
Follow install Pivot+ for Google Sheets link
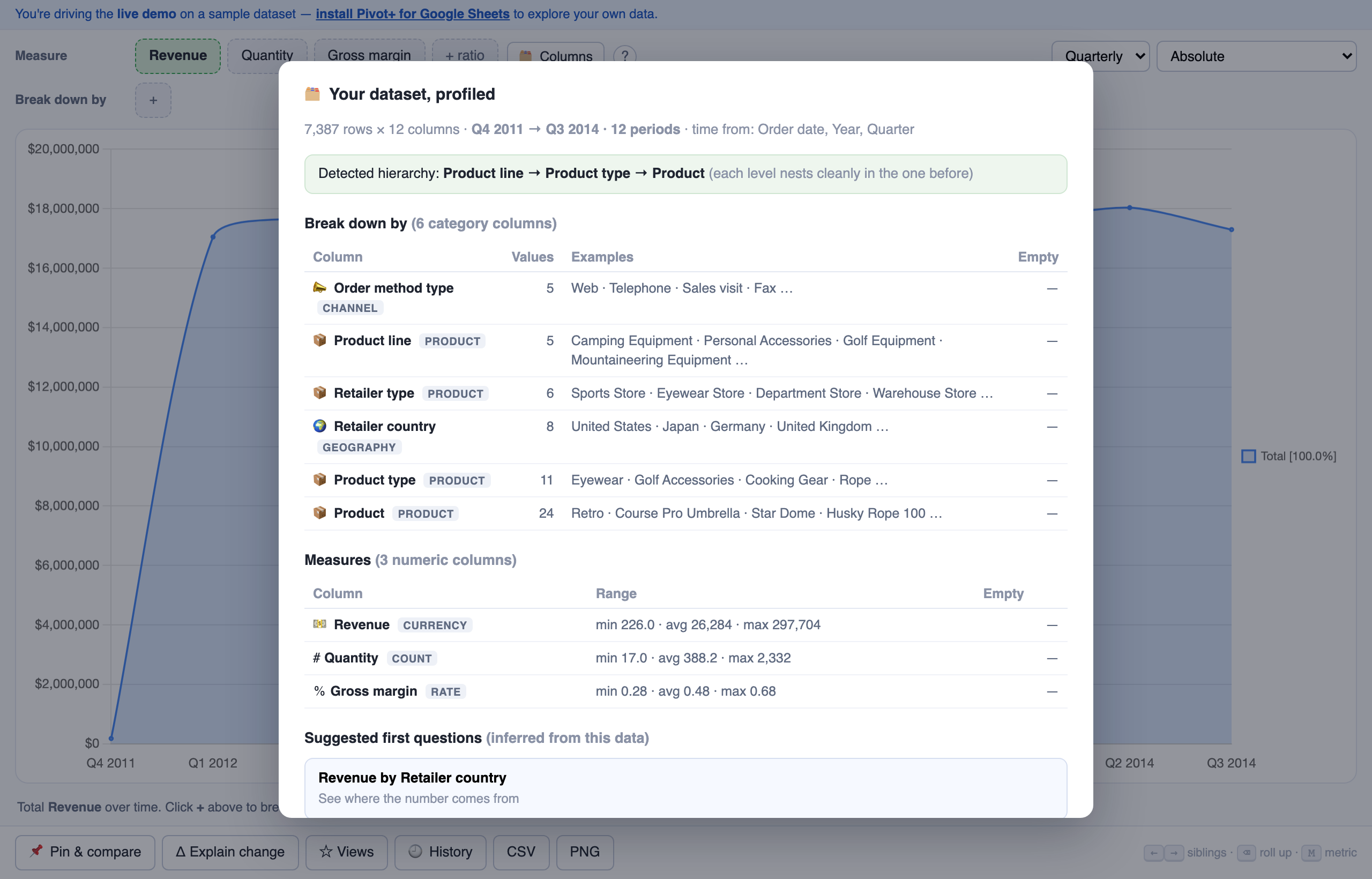tap(413, 14)
